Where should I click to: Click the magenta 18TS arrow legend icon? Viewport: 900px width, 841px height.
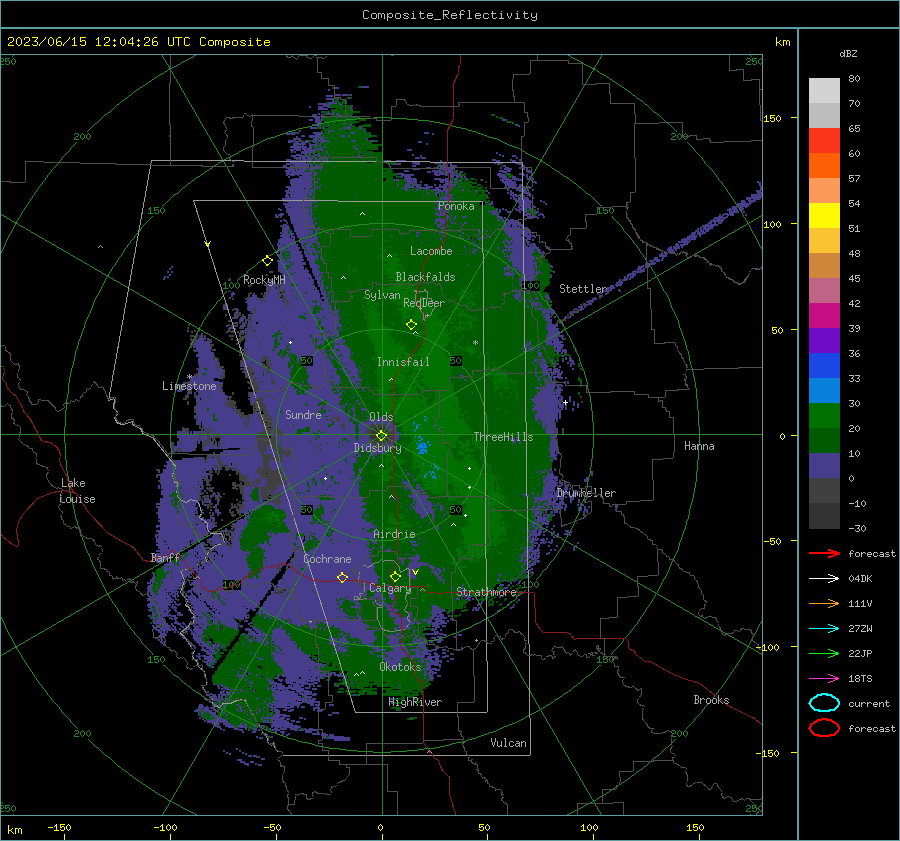click(824, 679)
